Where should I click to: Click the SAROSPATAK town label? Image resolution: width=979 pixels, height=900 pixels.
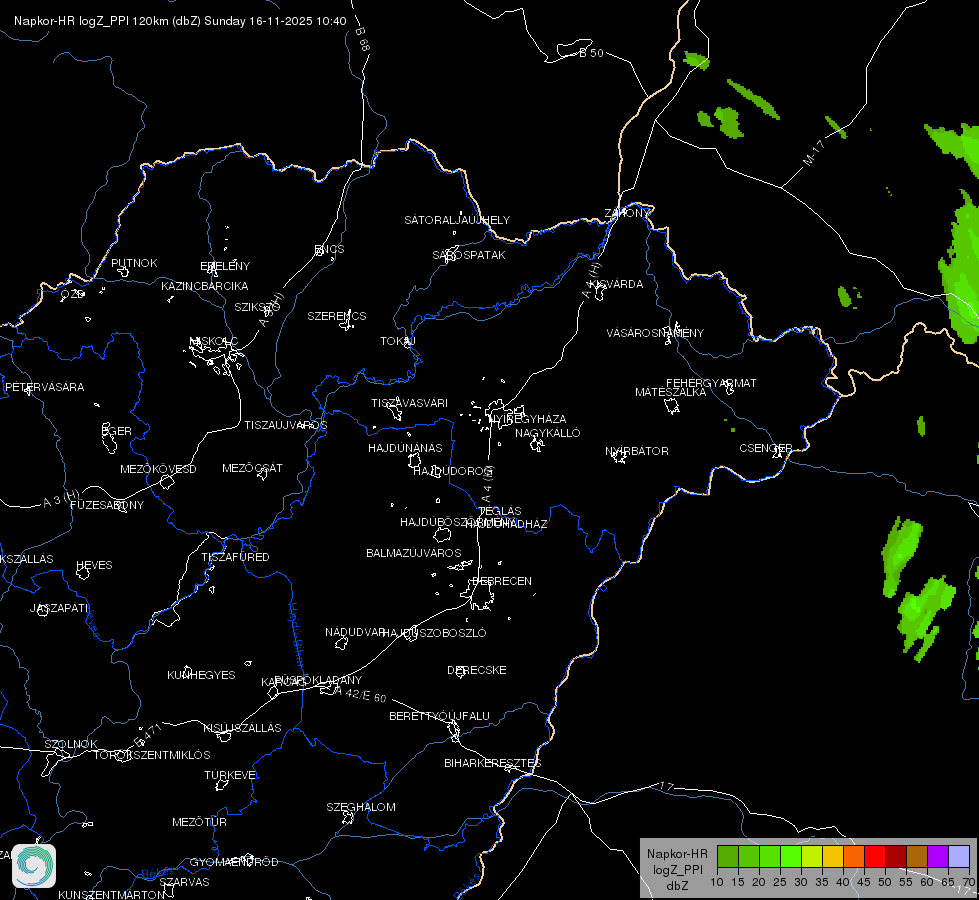pyautogui.click(x=469, y=255)
